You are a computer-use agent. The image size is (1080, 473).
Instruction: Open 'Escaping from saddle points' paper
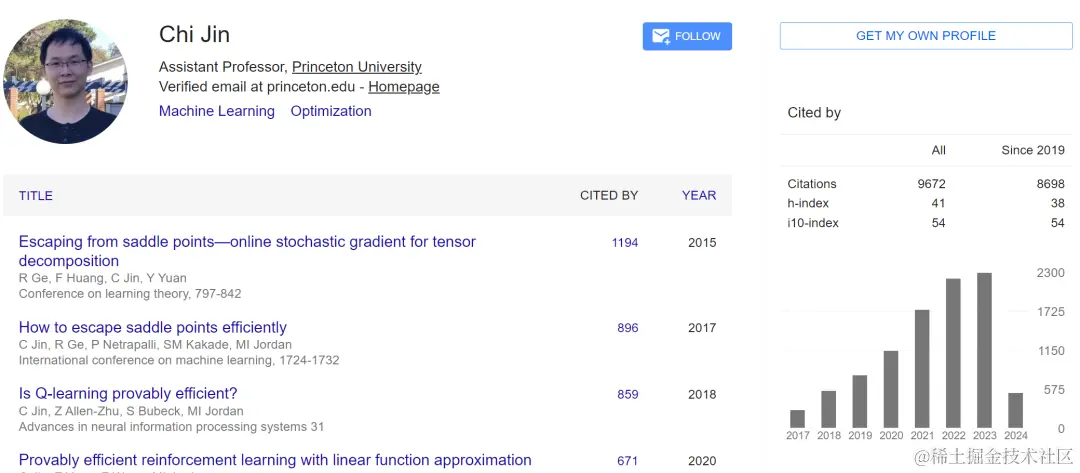[247, 242]
